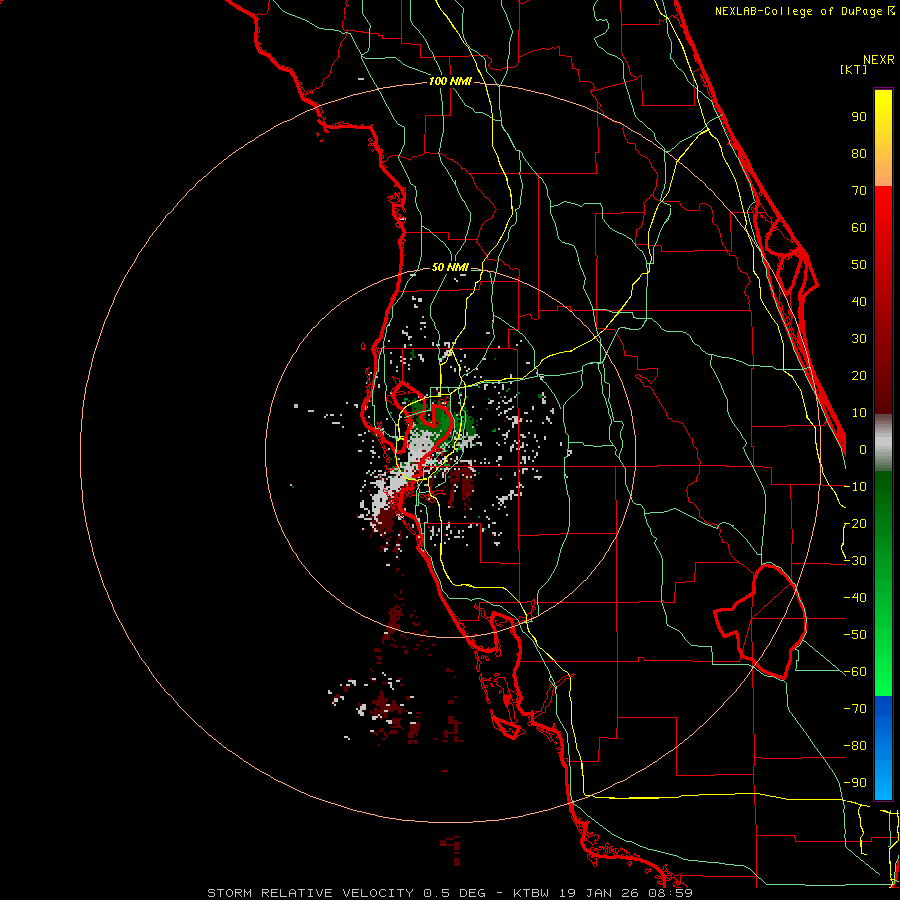Click the 100 NMI range ring label
Viewport: 900px width, 900px height.
pyautogui.click(x=450, y=82)
